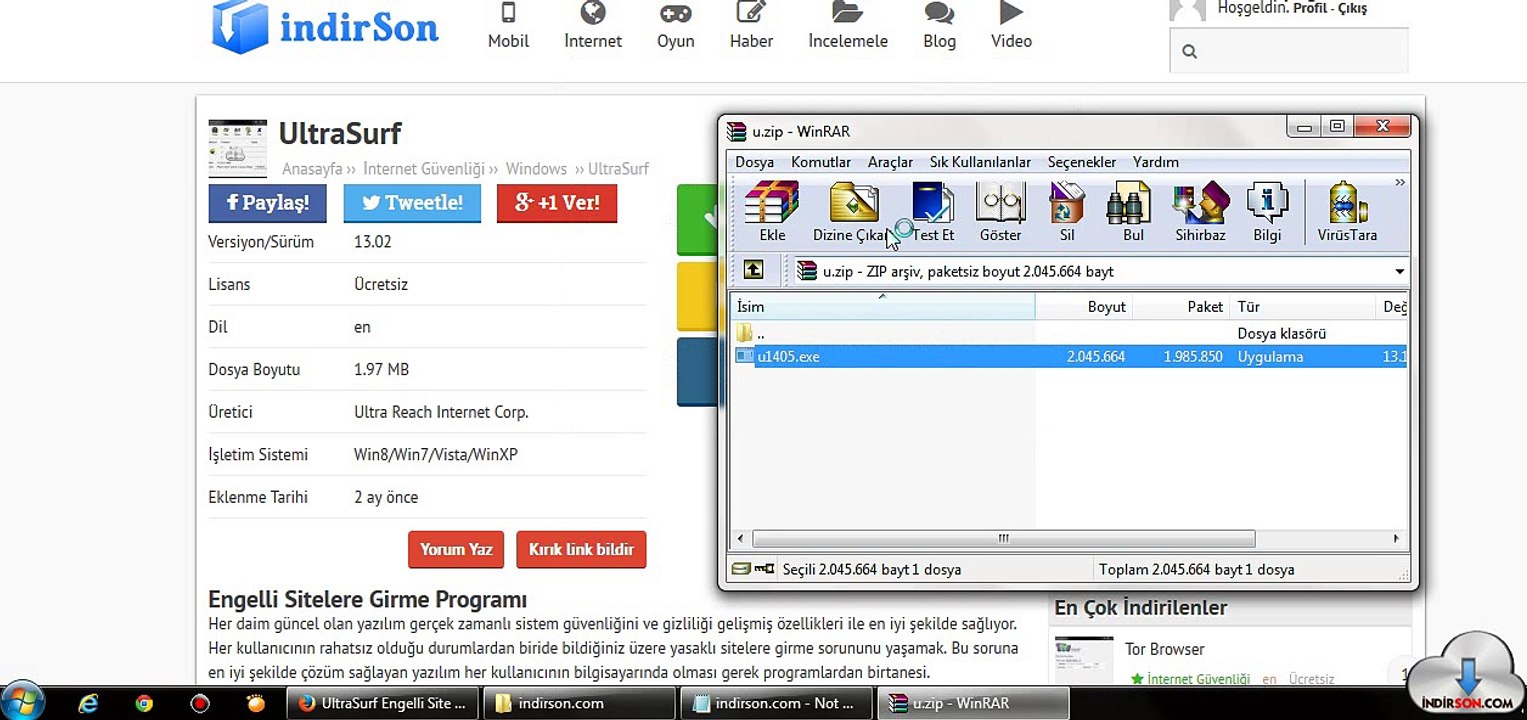Click the Bilgi (Info) toolbar icon
The width and height of the screenshot is (1527, 720).
(1267, 212)
